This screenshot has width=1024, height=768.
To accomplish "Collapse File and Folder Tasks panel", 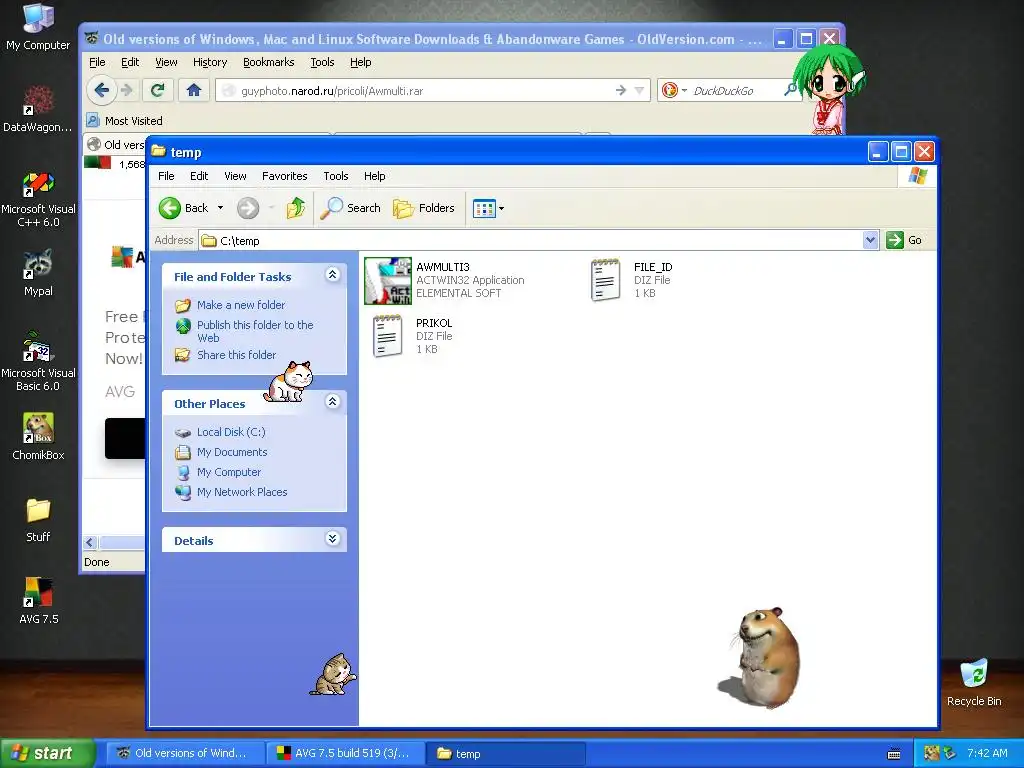I will pos(332,275).
